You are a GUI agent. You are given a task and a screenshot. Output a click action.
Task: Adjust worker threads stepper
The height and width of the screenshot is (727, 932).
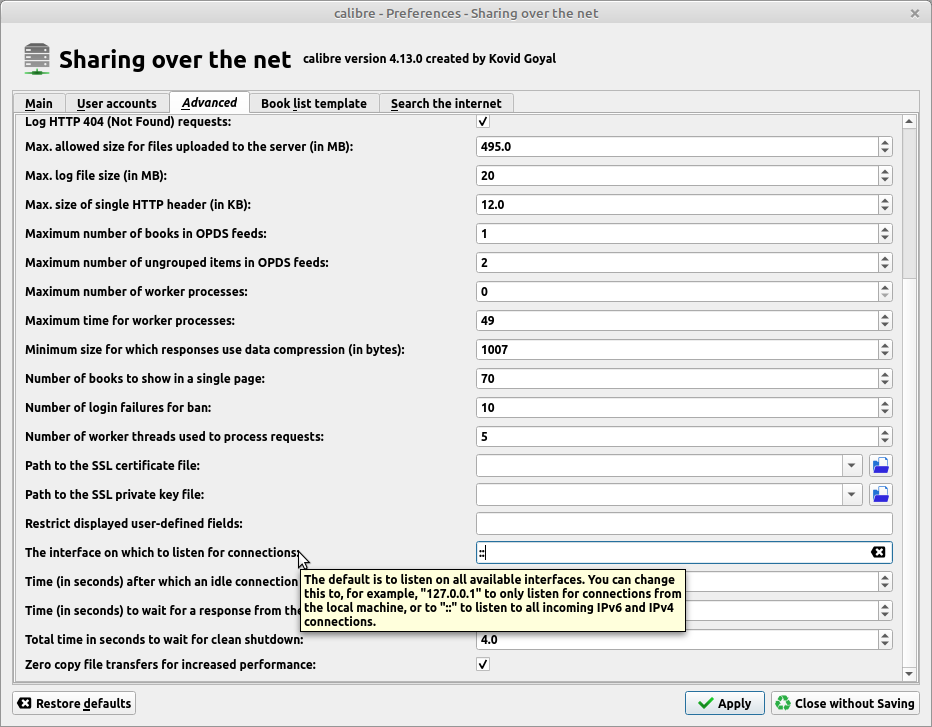pos(885,436)
